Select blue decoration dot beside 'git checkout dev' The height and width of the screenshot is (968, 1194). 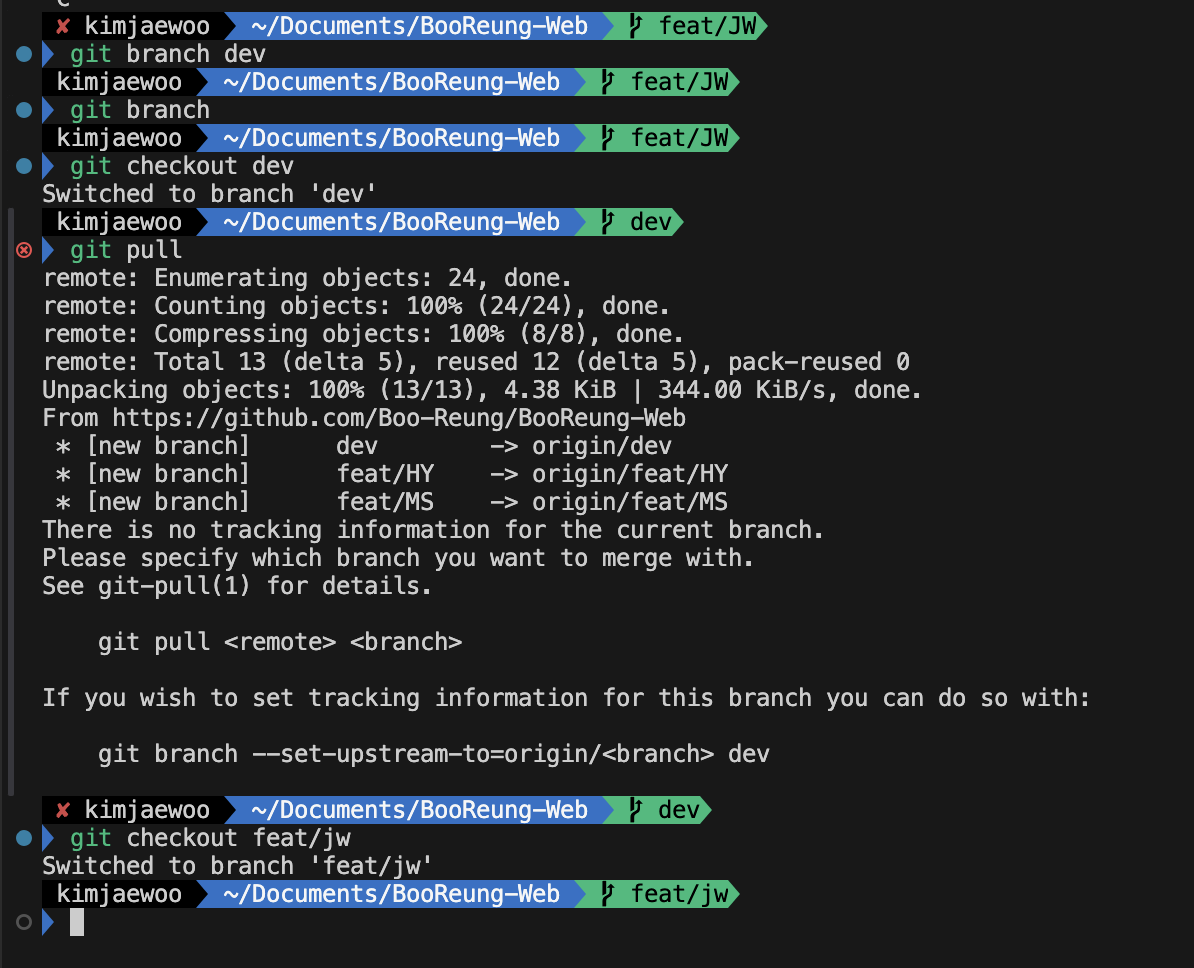pos(24,166)
